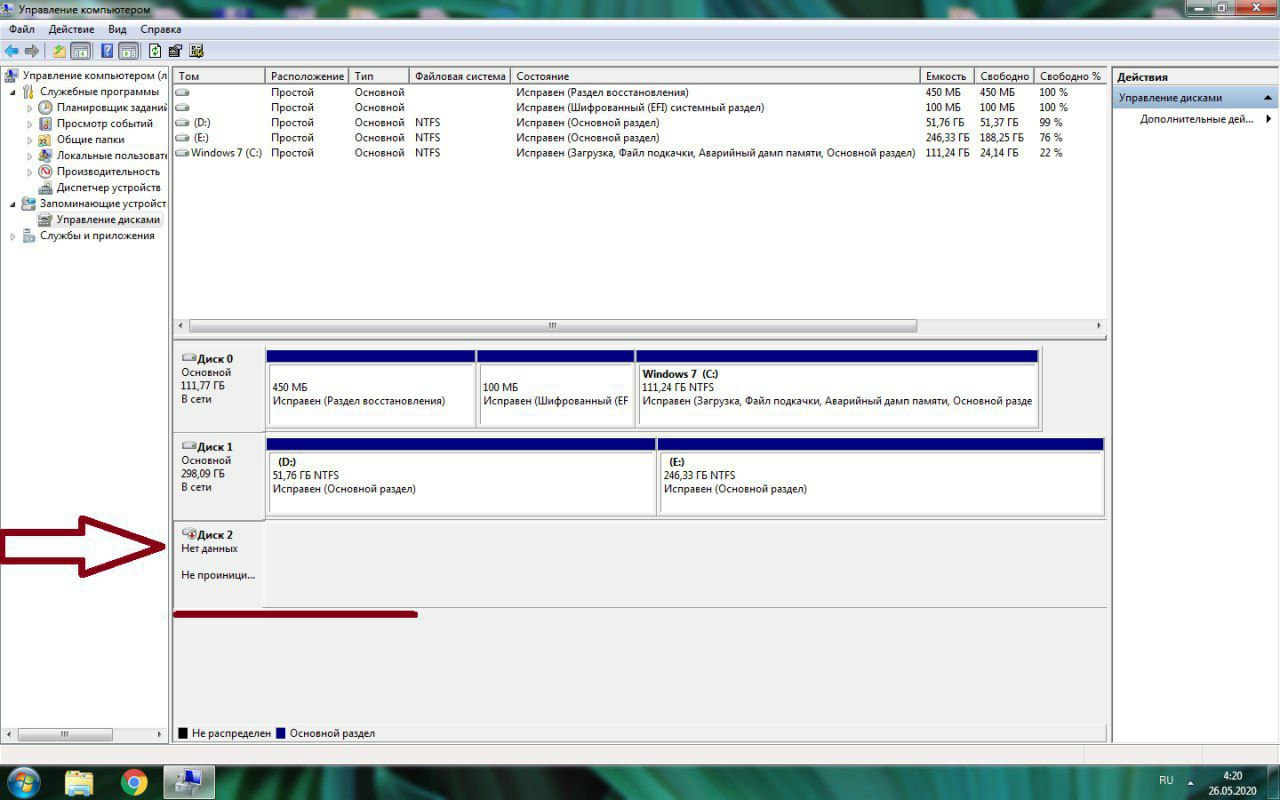Screen dimensions: 1280x800
Task: Sort by the Емкость column header
Action: [x=946, y=76]
